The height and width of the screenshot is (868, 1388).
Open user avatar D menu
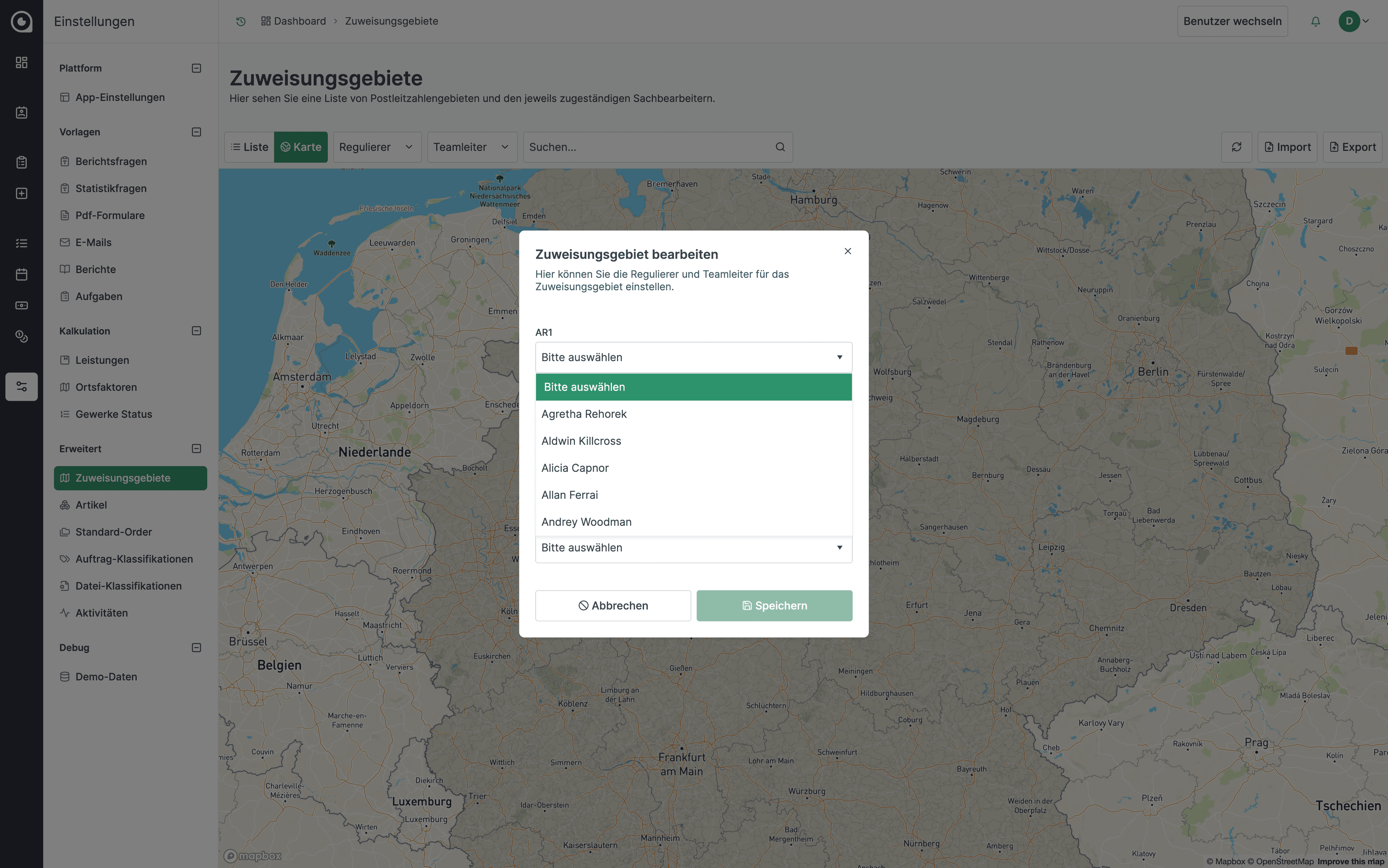click(1354, 21)
